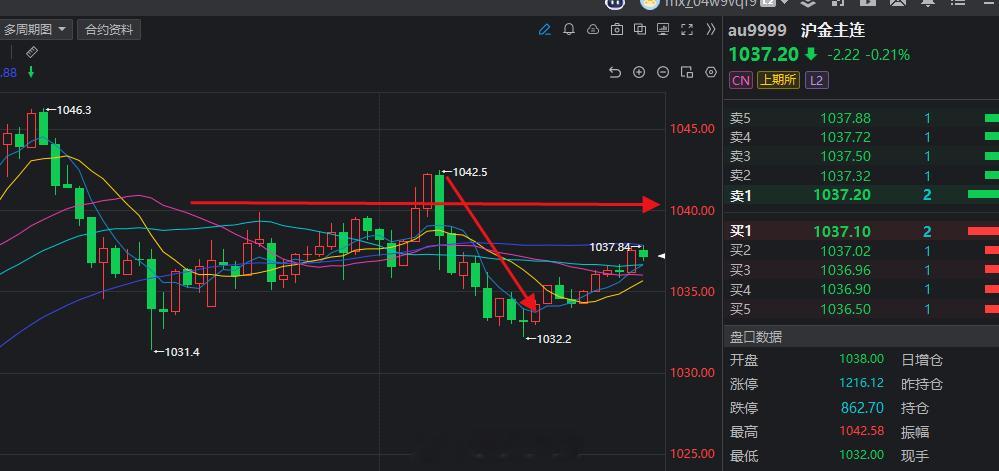Image resolution: width=999 pixels, height=471 pixels.
Task: Open chart settings hexagon gear icon
Action: [x=711, y=72]
